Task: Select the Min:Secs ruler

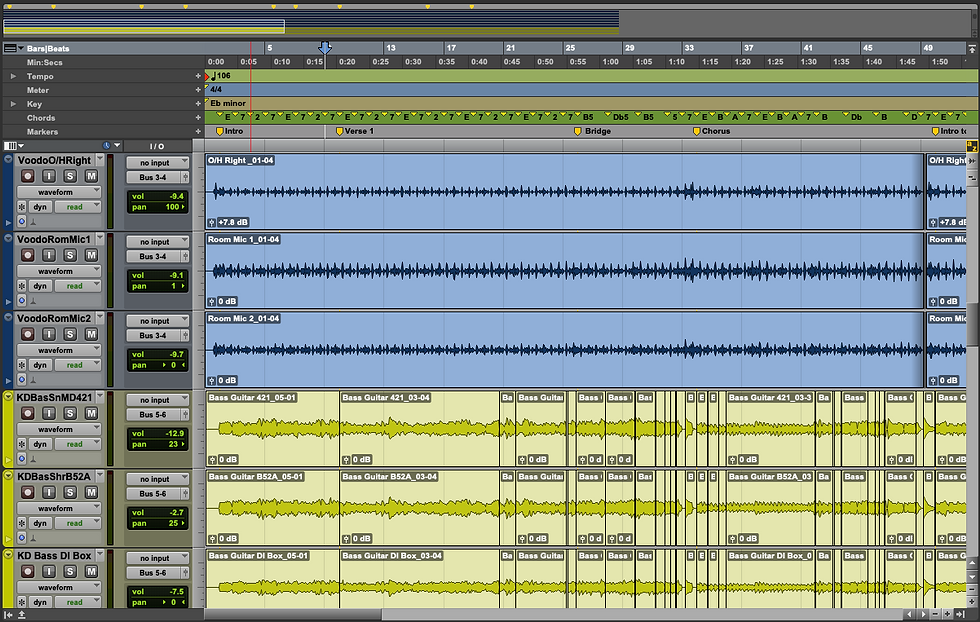Action: click(44, 63)
